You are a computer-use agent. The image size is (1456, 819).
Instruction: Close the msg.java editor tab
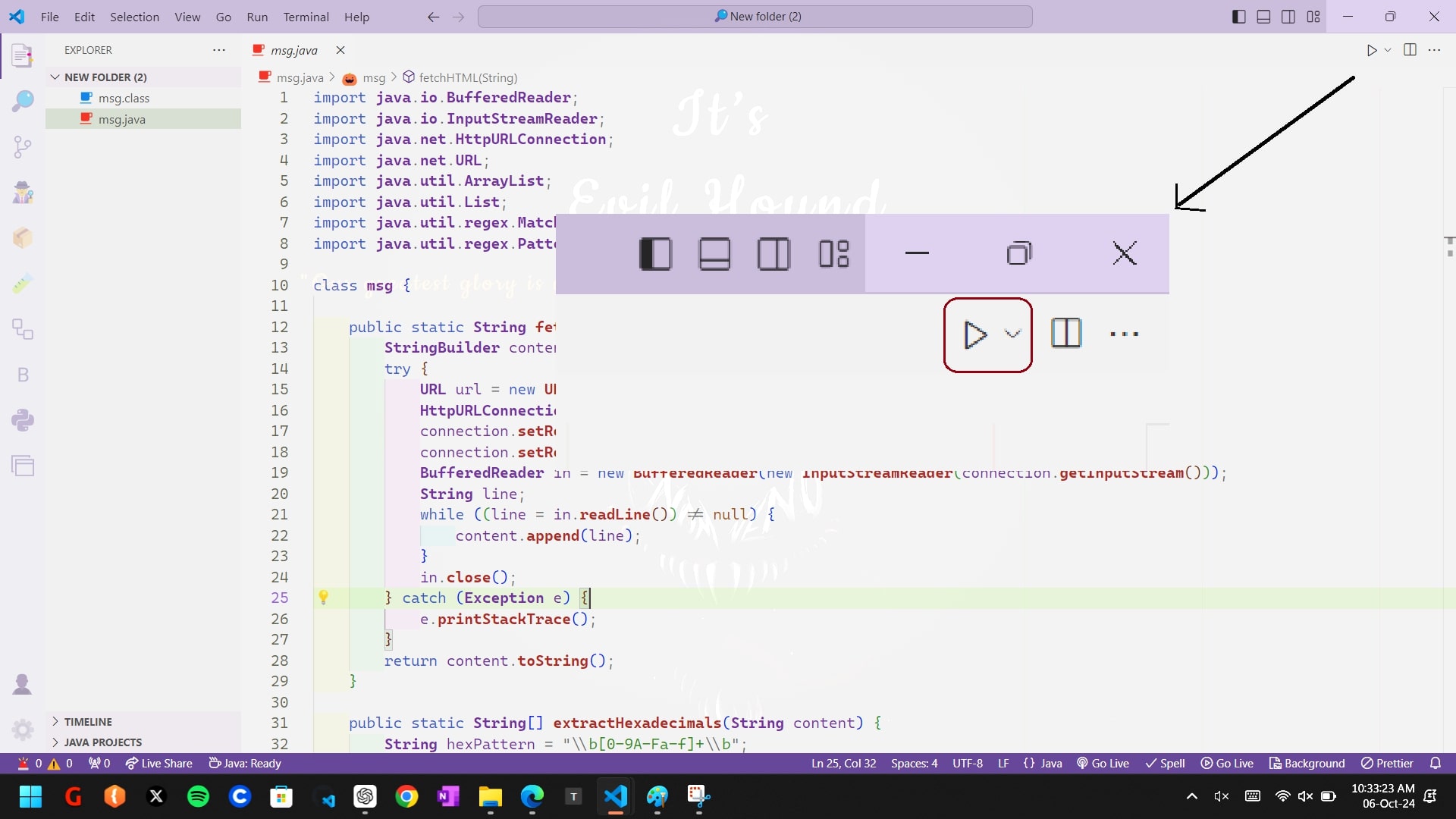[x=340, y=50]
